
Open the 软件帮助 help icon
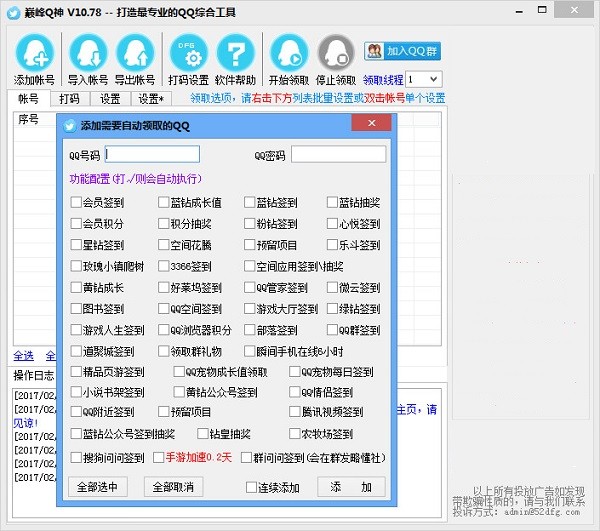tap(235, 54)
